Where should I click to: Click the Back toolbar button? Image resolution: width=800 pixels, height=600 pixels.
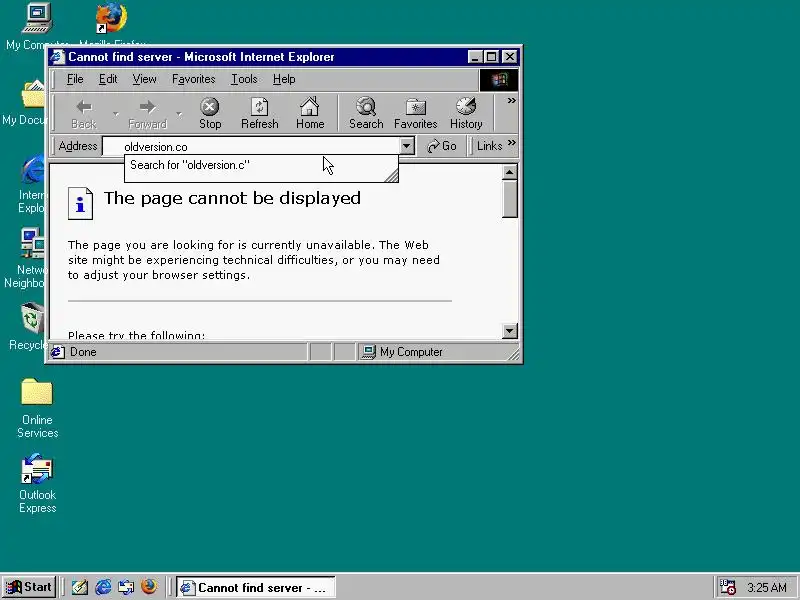pos(84,113)
